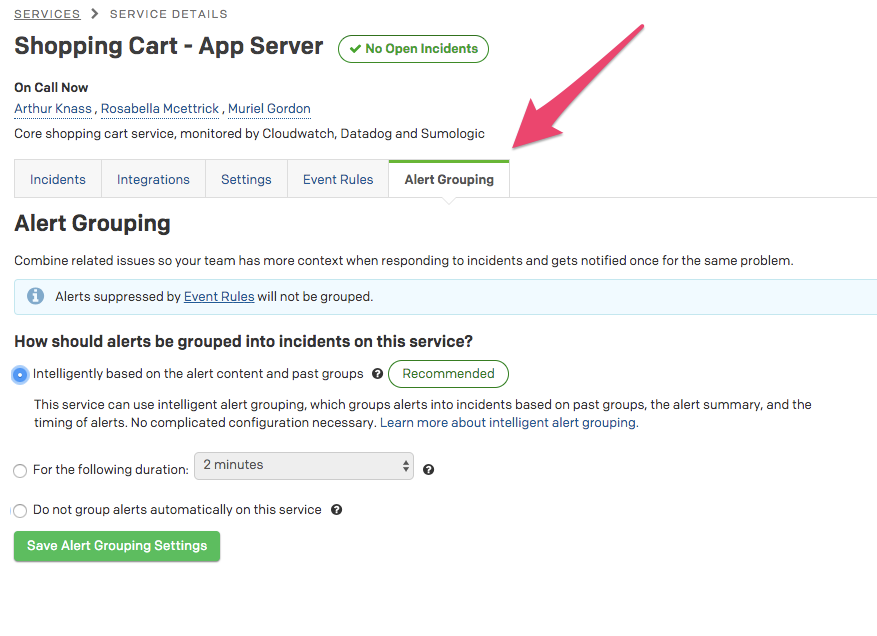The width and height of the screenshot is (877, 636).
Task: Choose do not group alerts radio button
Action: tap(20, 510)
